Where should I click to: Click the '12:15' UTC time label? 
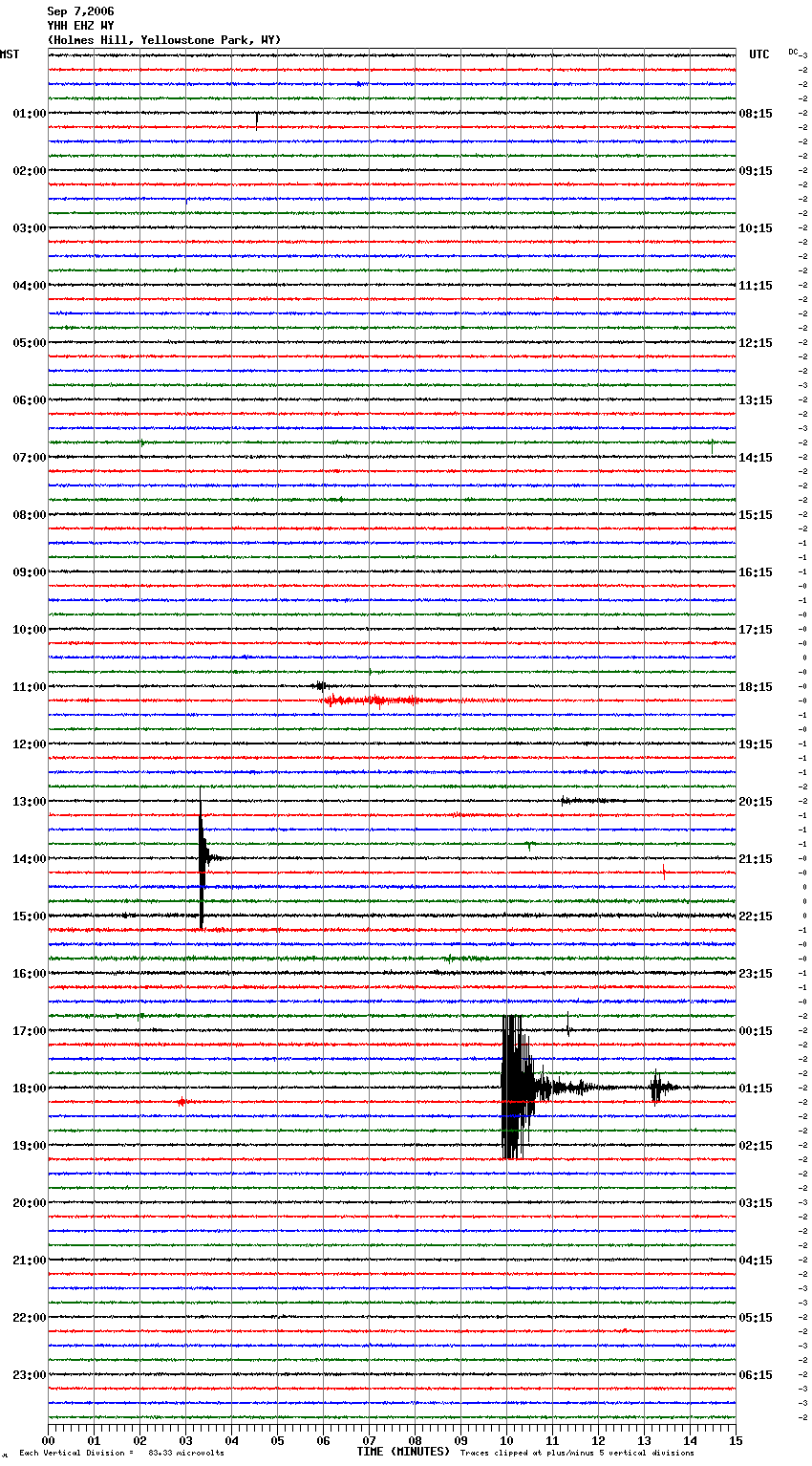tap(756, 343)
